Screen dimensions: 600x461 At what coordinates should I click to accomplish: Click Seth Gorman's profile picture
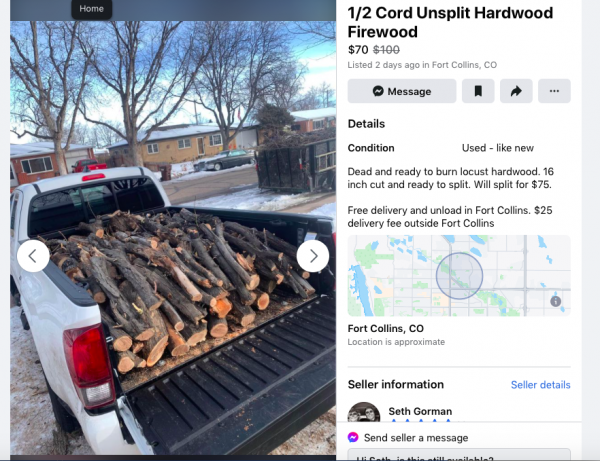[x=364, y=412]
